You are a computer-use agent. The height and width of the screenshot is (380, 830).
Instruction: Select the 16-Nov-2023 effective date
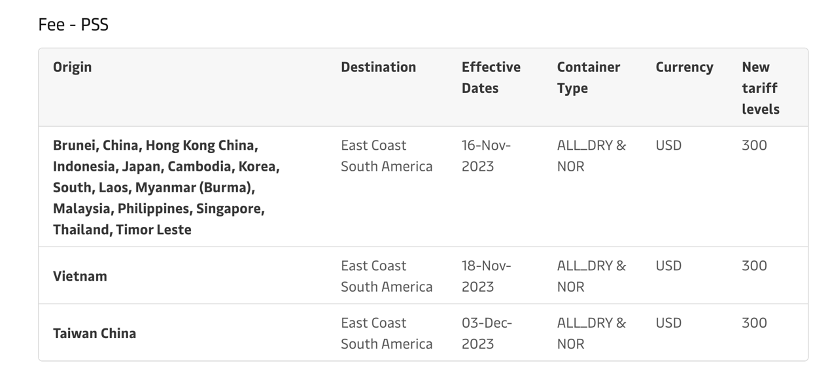tap(485, 156)
